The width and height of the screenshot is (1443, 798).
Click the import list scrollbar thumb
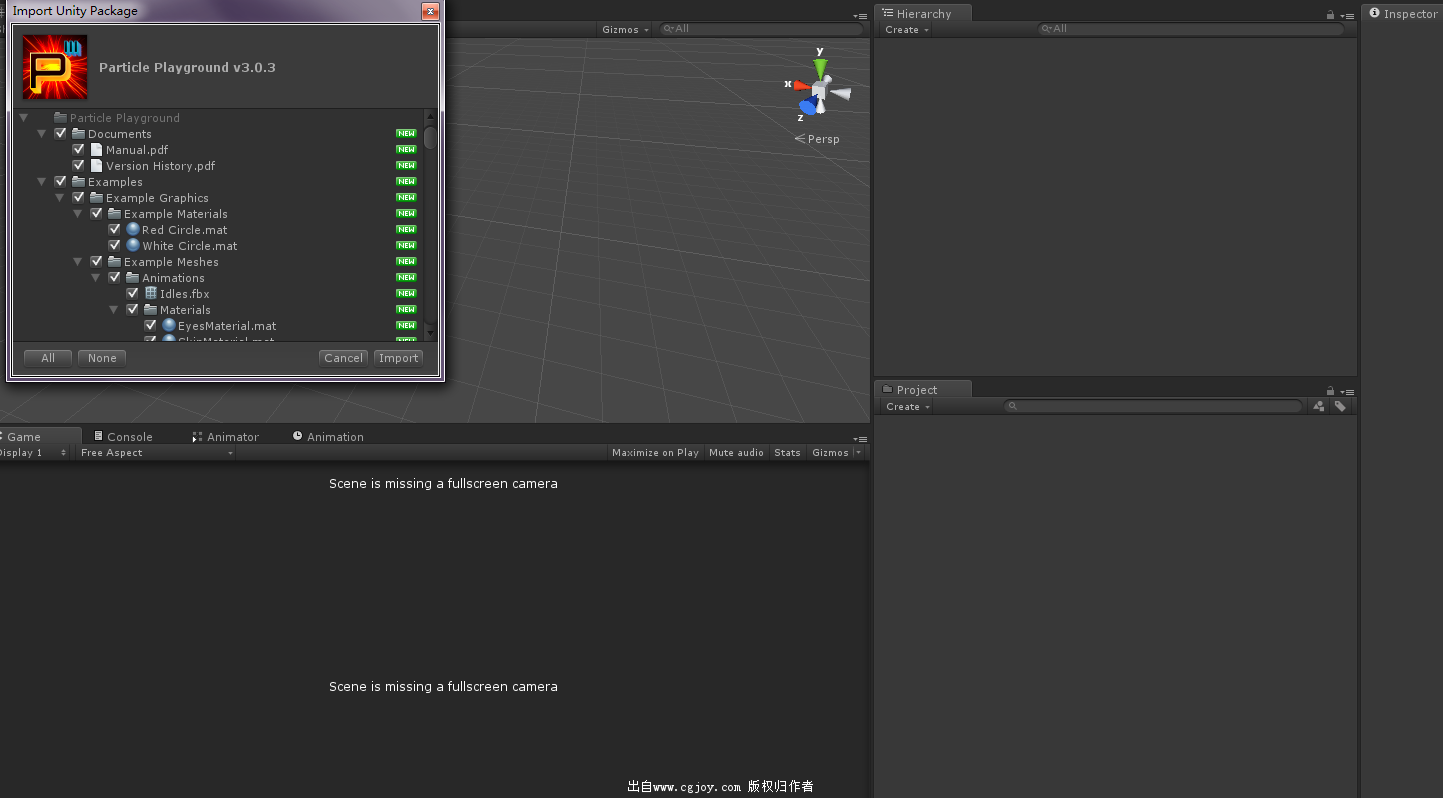pyautogui.click(x=430, y=136)
